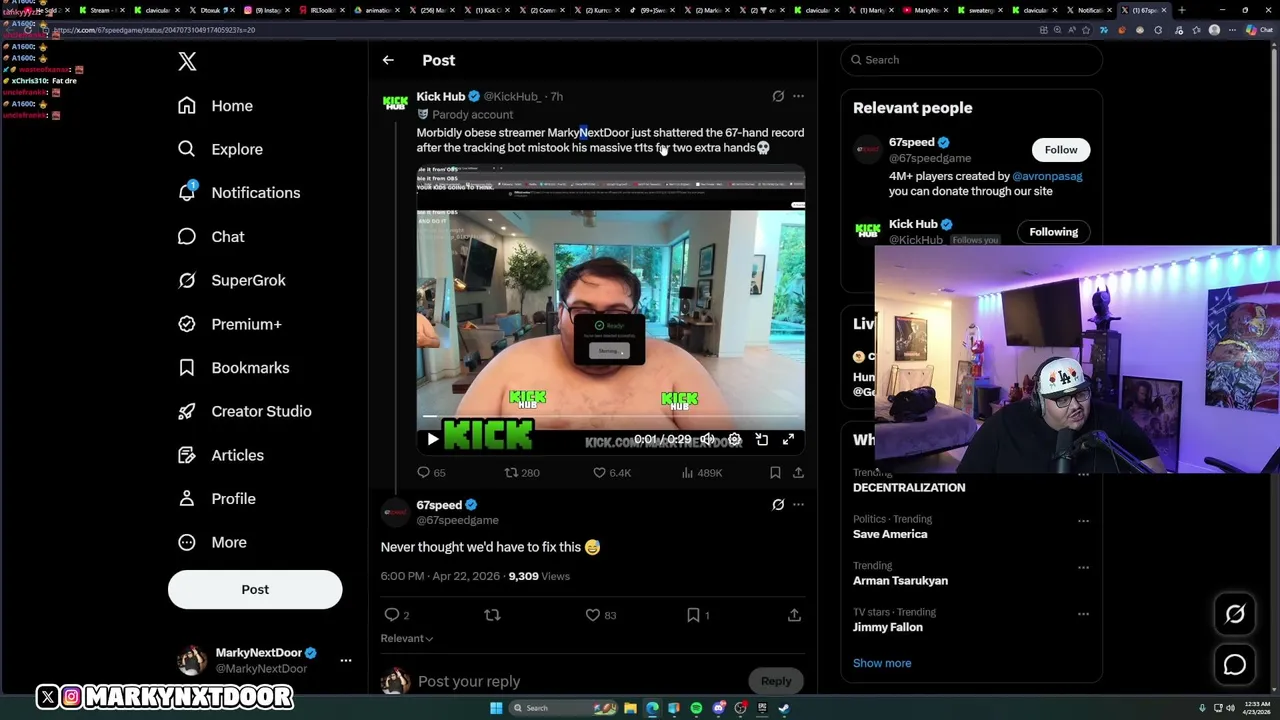This screenshot has width=1280, height=720.
Task: Open Save America trending topic
Action: point(890,534)
